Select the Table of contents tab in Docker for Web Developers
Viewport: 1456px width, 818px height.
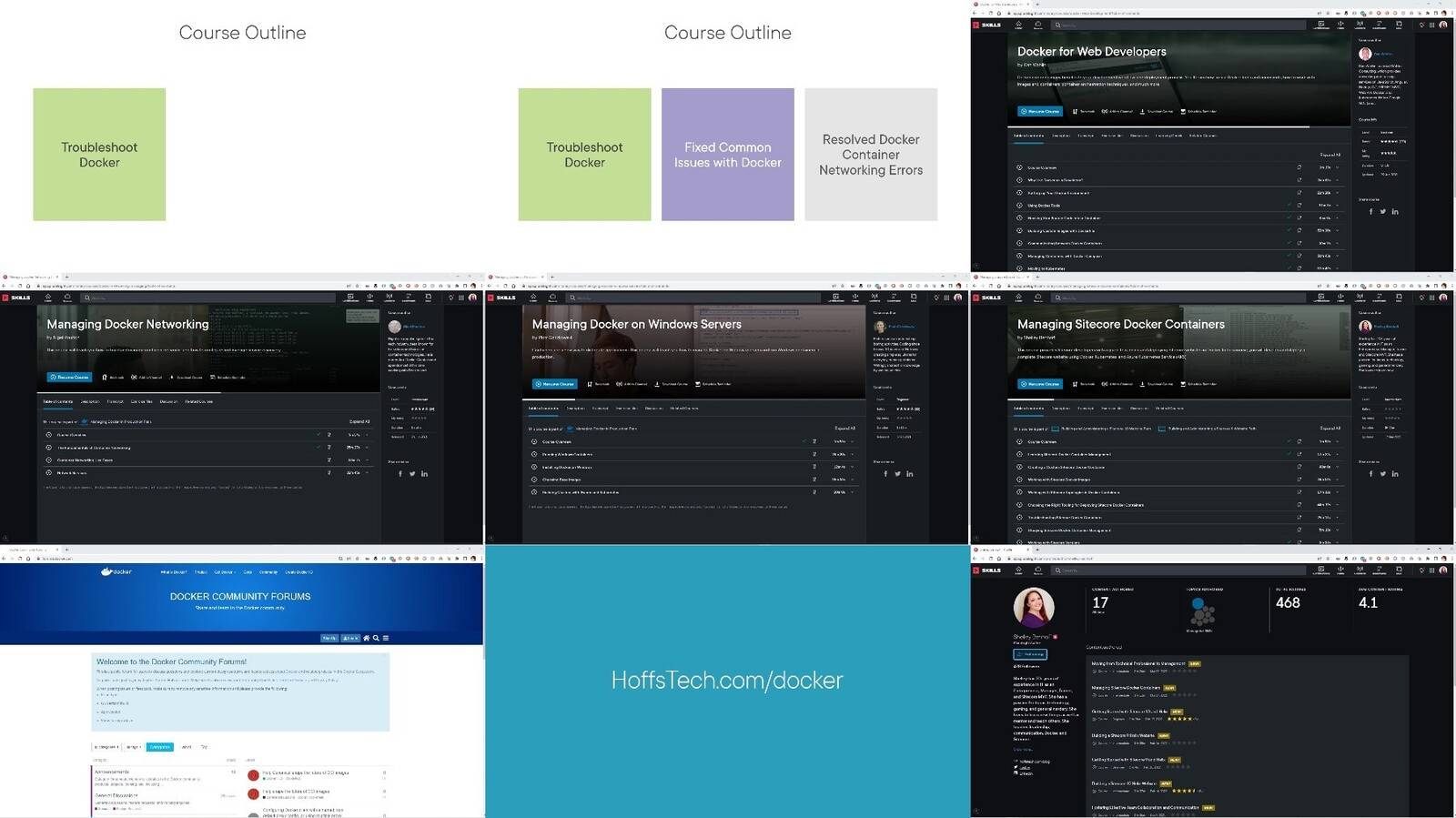click(x=1028, y=136)
